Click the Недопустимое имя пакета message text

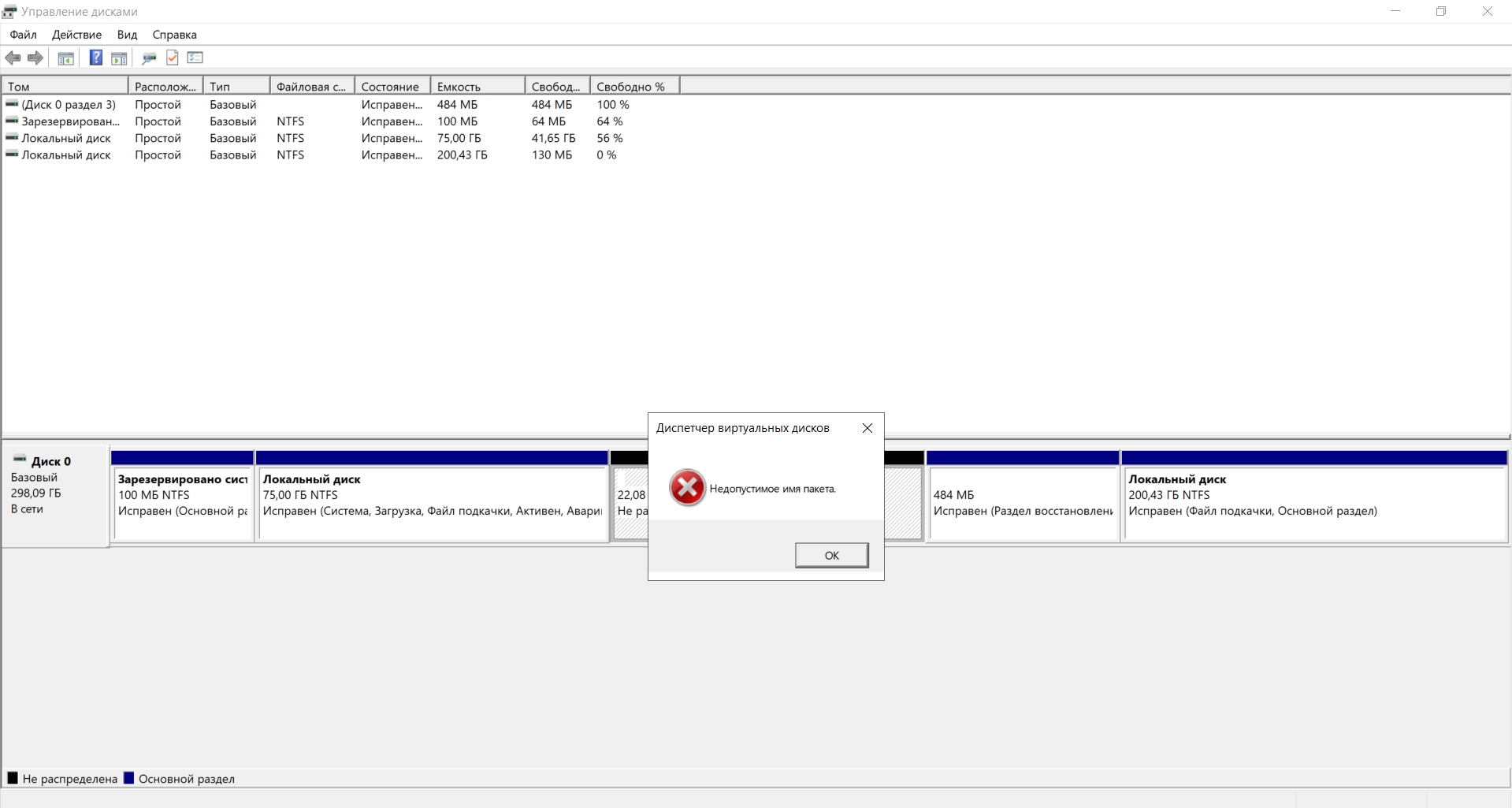(772, 489)
